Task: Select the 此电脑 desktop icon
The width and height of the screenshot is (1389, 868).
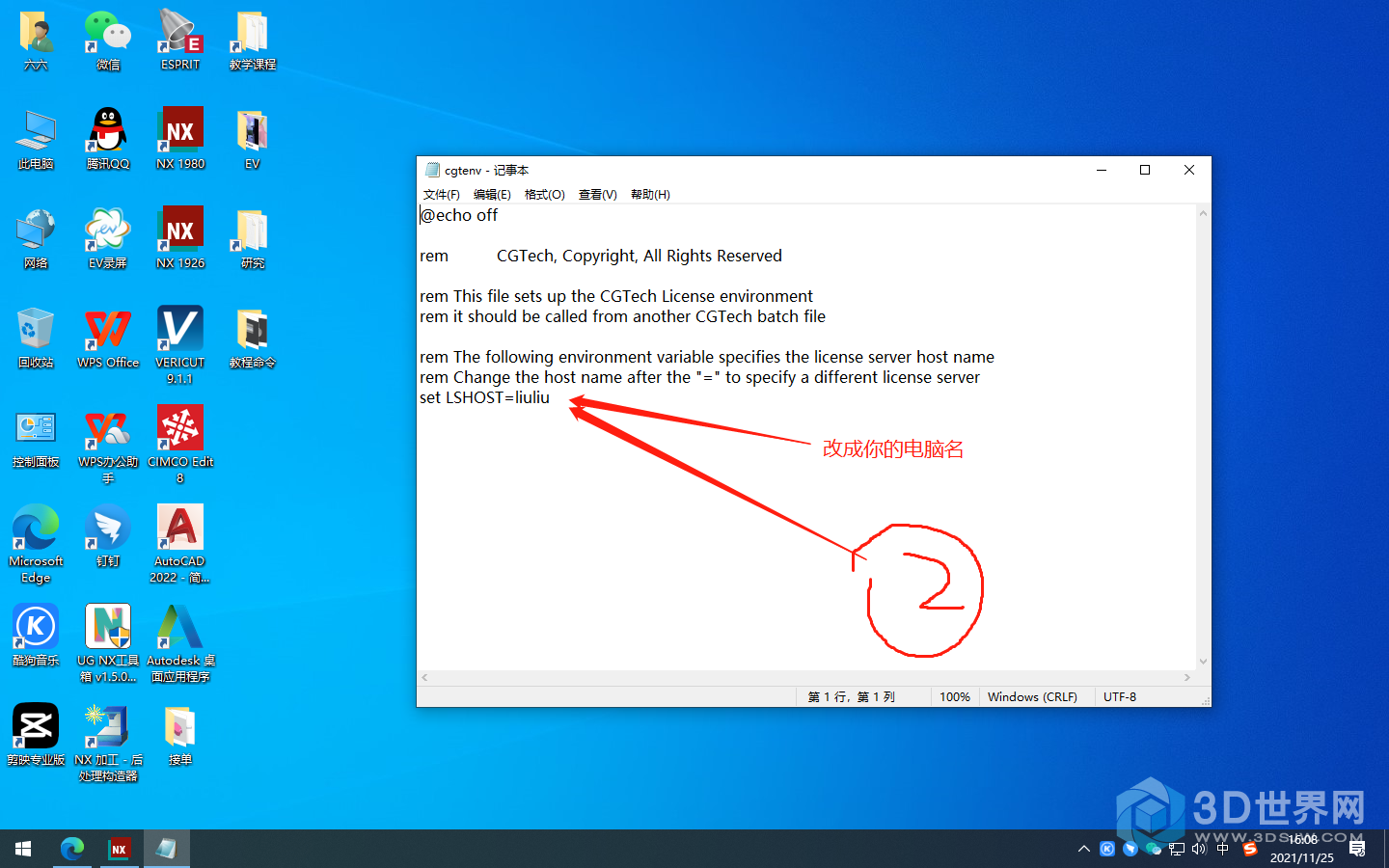Action: tap(36, 139)
